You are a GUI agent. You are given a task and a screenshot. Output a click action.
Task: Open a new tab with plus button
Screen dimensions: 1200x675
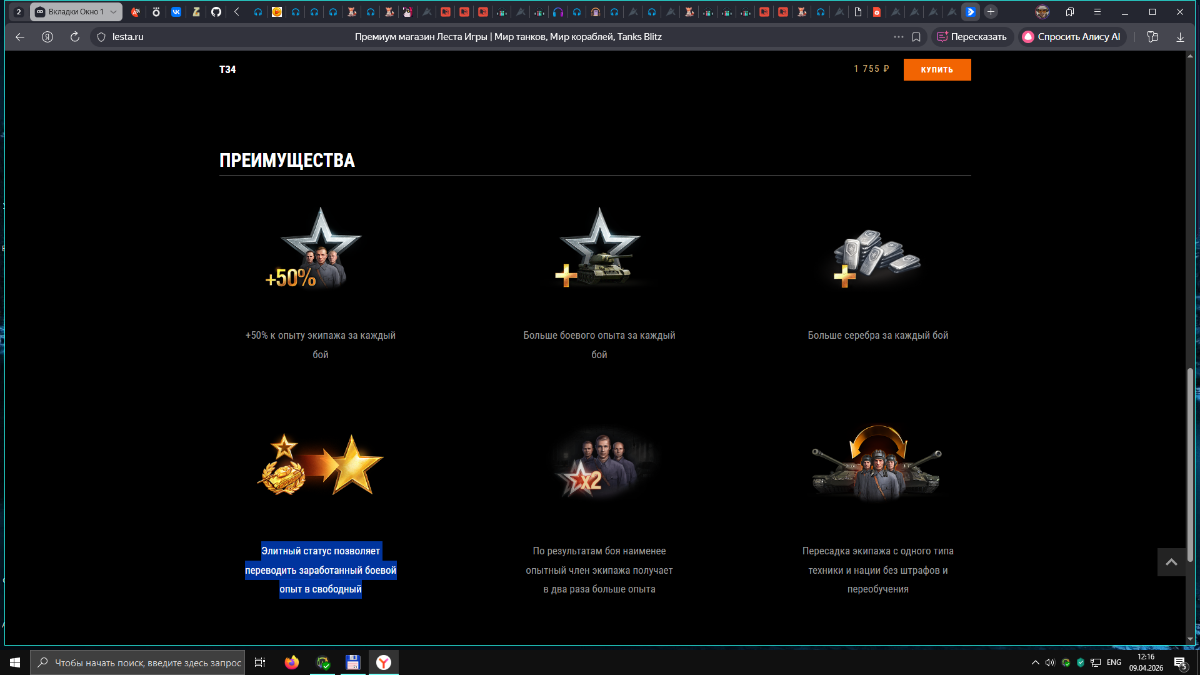click(991, 12)
